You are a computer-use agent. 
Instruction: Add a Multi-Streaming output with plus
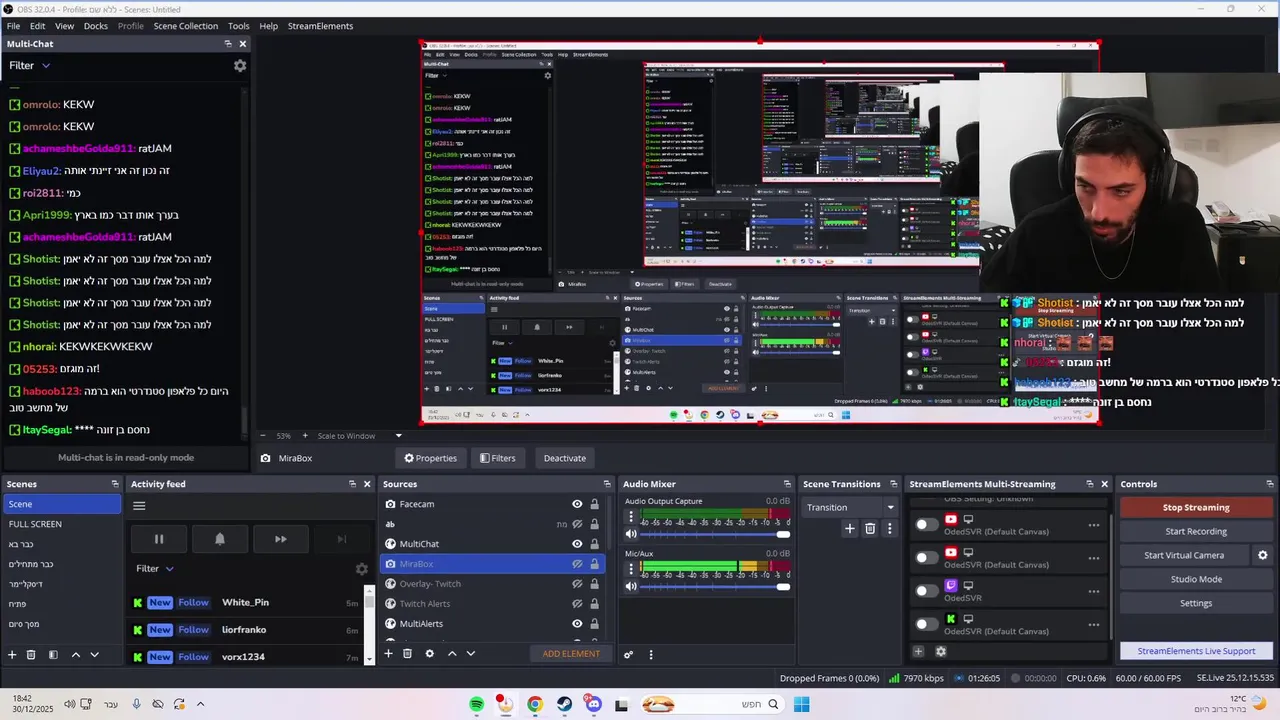[918, 652]
